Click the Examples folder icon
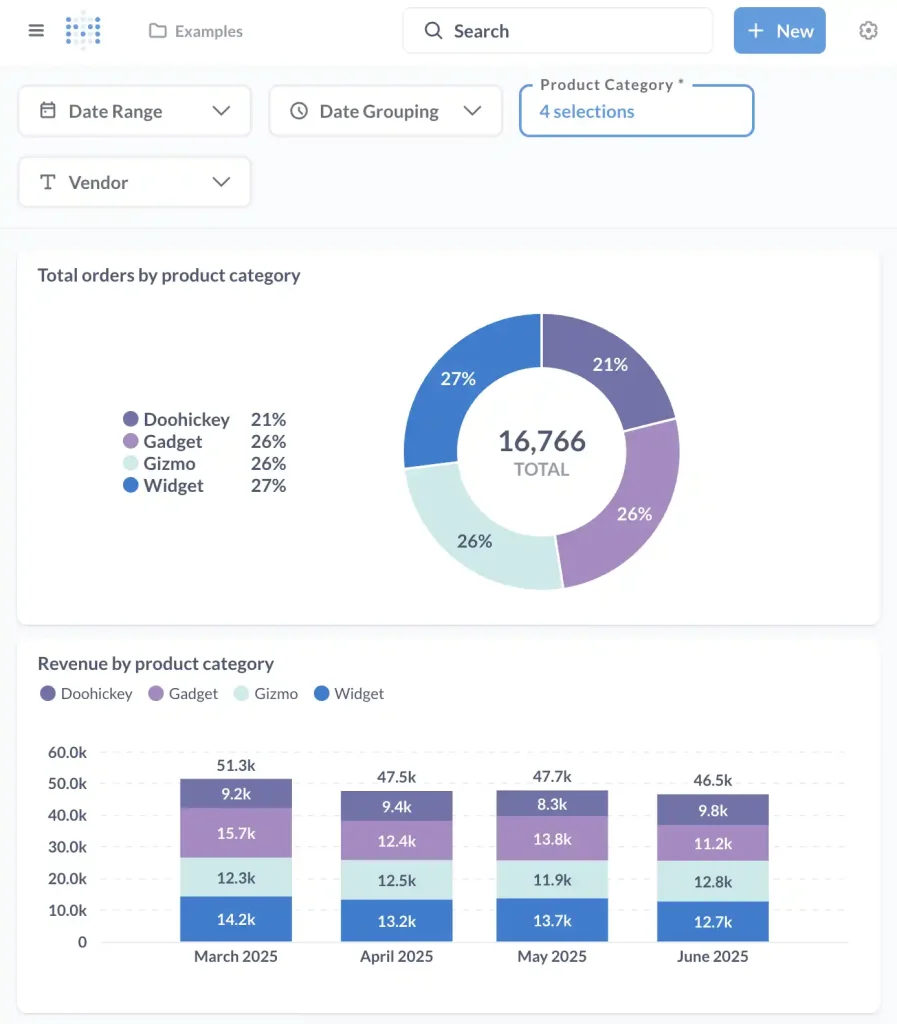This screenshot has height=1024, width=897. point(157,31)
